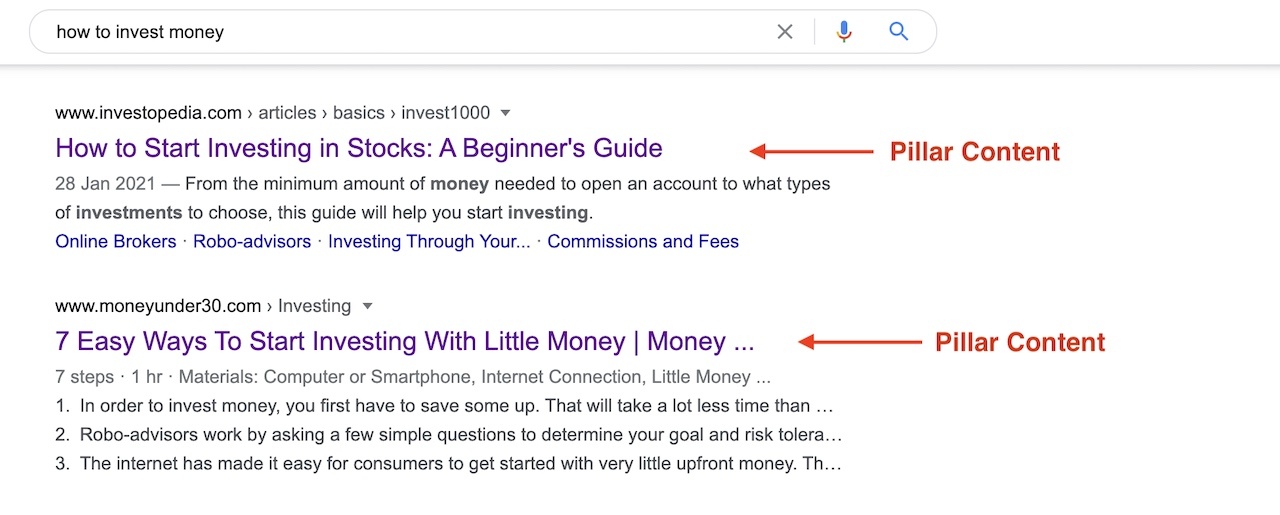Select the second red 'Pillar Content' label

click(x=1020, y=342)
